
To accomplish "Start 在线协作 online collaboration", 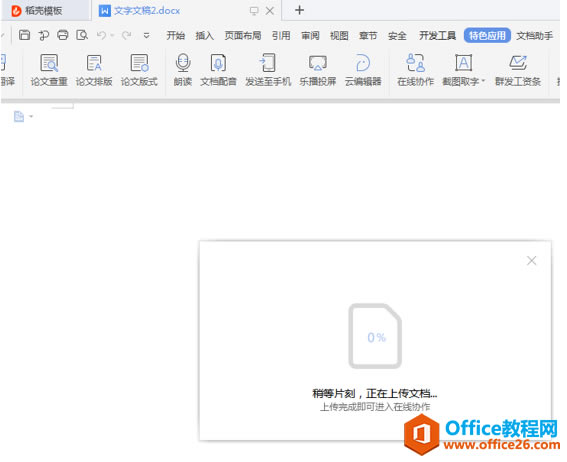I will coord(415,70).
